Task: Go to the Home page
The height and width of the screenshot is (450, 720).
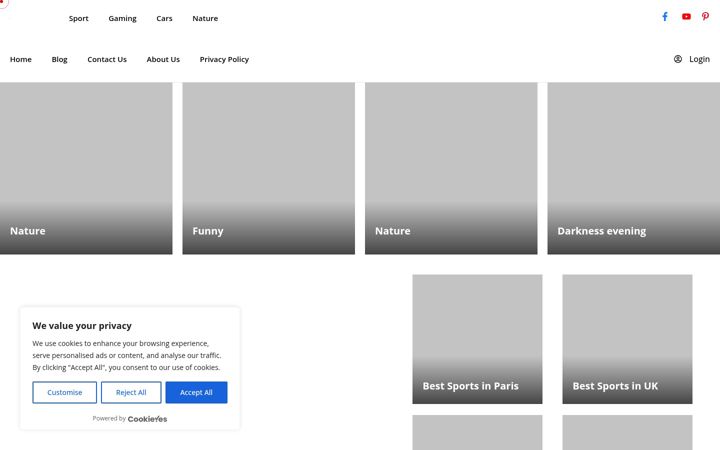Action: point(21,59)
